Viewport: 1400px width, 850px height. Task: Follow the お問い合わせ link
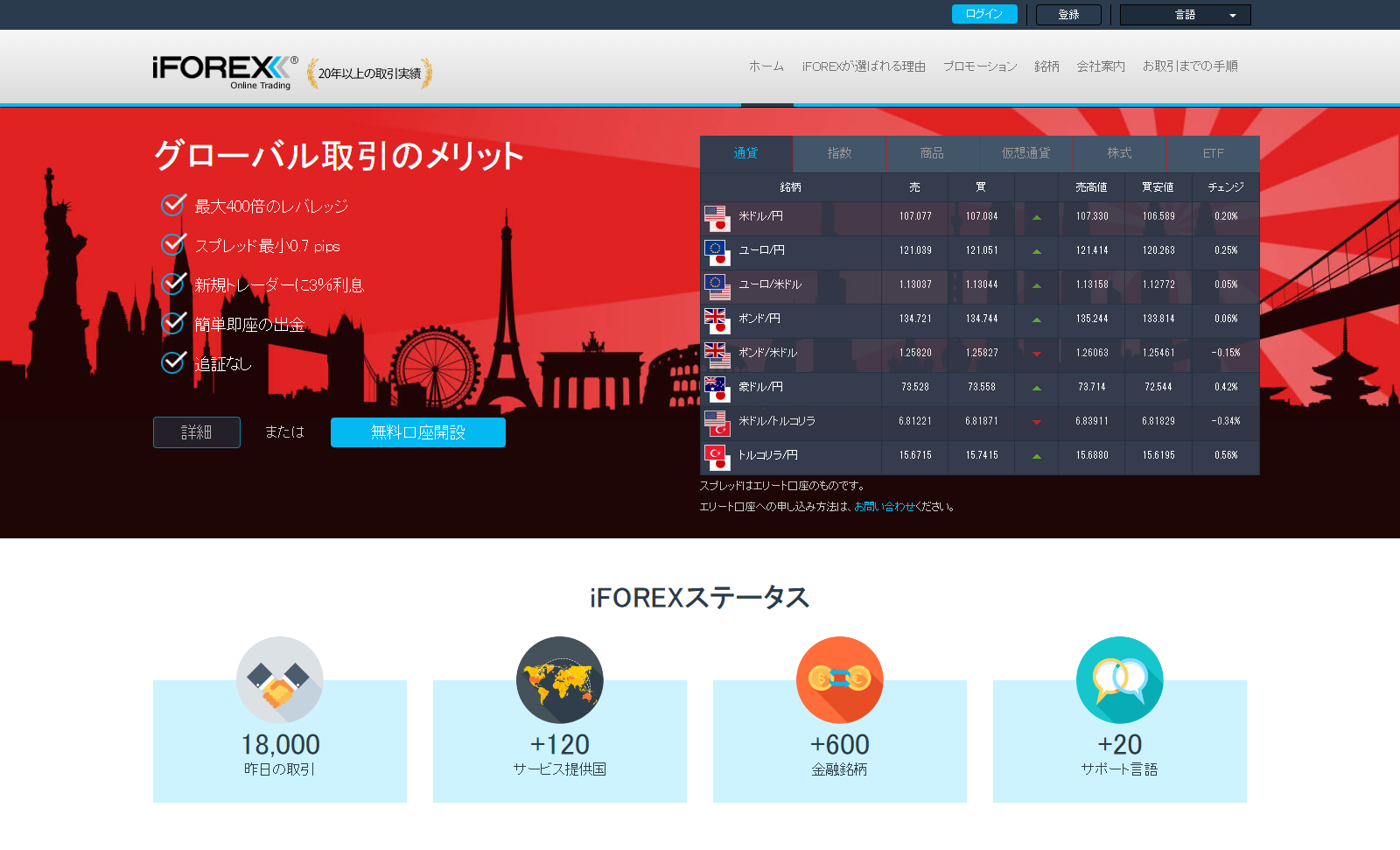[885, 507]
